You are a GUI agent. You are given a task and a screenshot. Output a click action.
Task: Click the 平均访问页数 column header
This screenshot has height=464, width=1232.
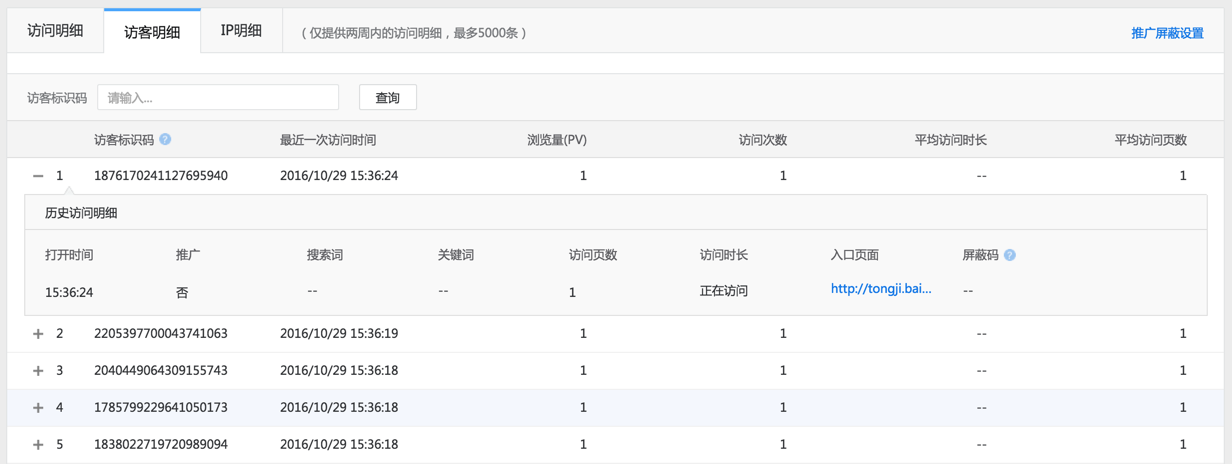point(1150,140)
